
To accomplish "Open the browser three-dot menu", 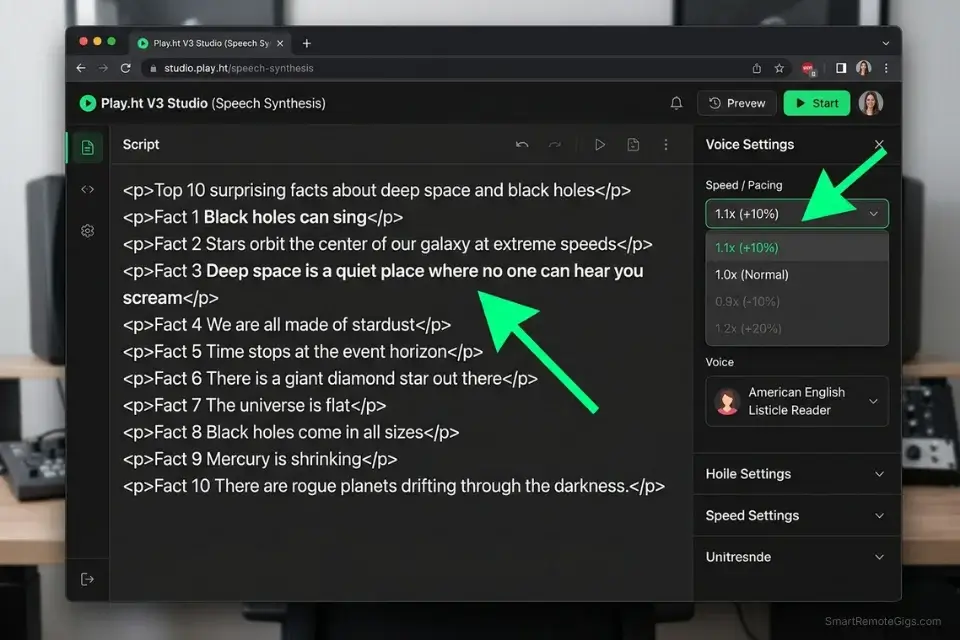I will (x=886, y=68).
